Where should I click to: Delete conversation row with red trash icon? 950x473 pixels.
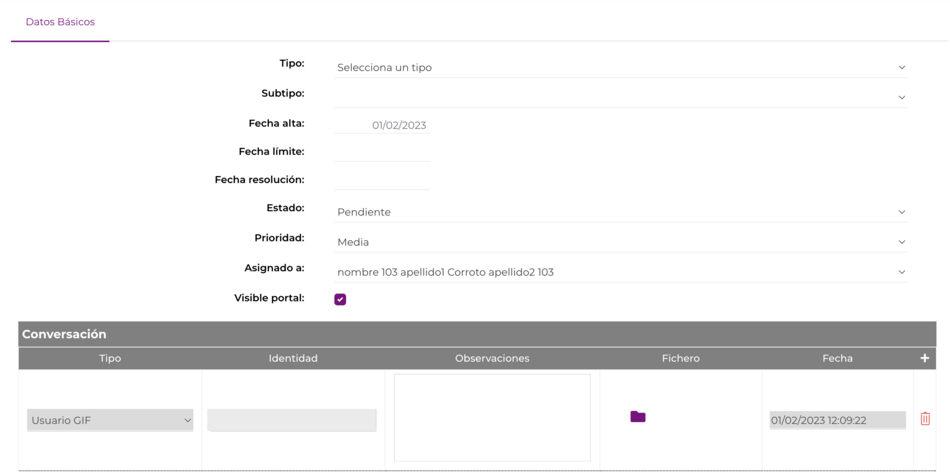click(925, 418)
